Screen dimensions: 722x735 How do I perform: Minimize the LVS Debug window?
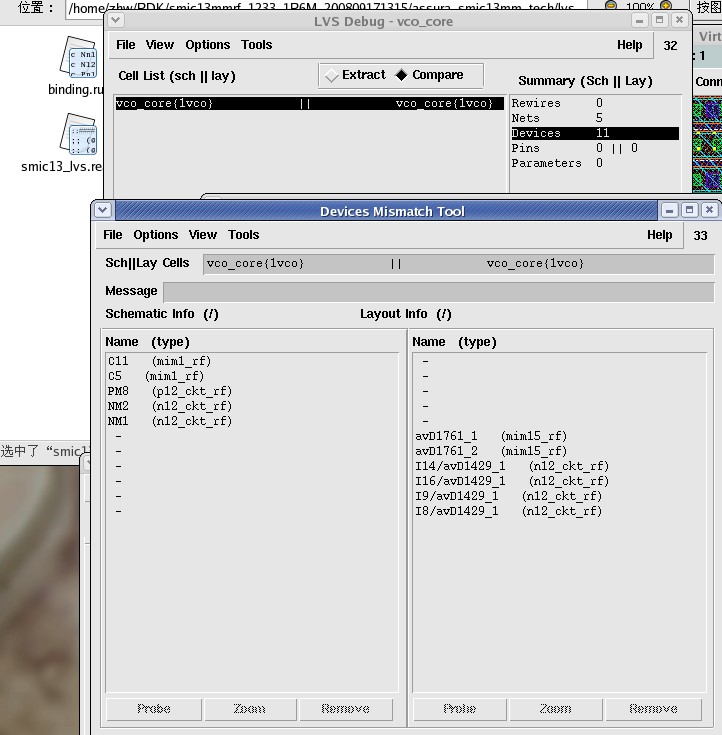(639, 20)
